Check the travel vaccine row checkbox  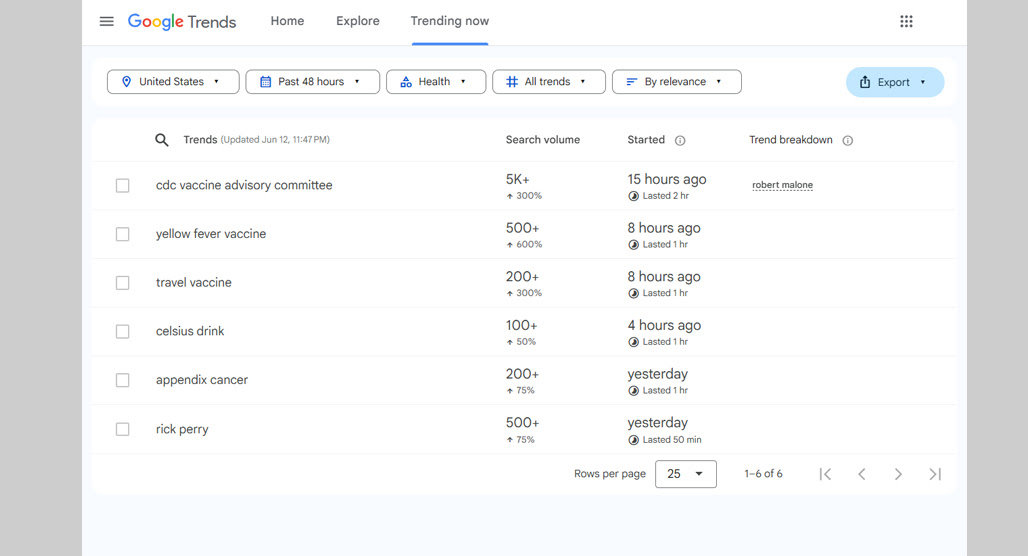click(123, 283)
